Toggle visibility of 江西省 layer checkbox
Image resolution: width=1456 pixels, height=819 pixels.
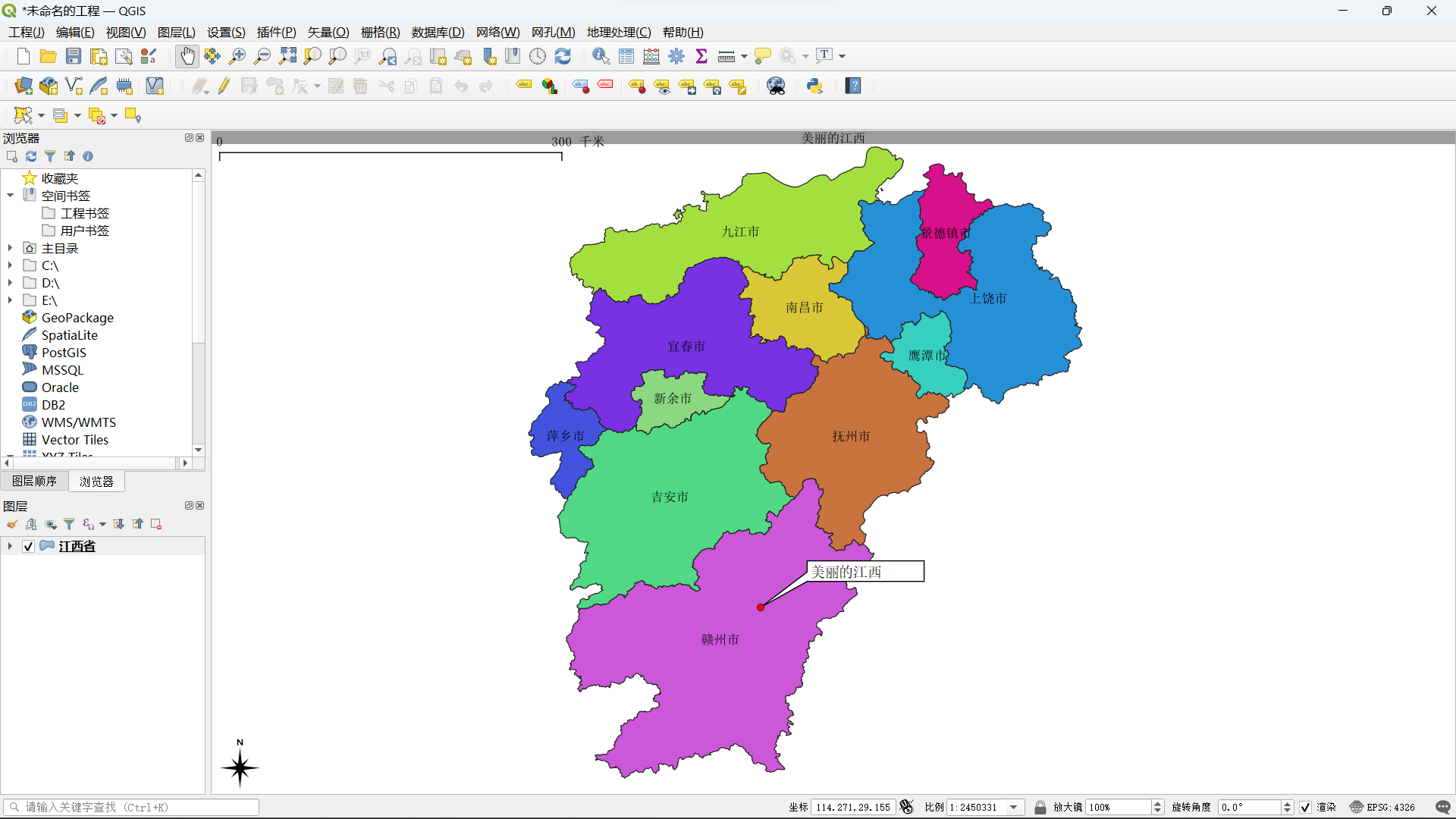28,546
